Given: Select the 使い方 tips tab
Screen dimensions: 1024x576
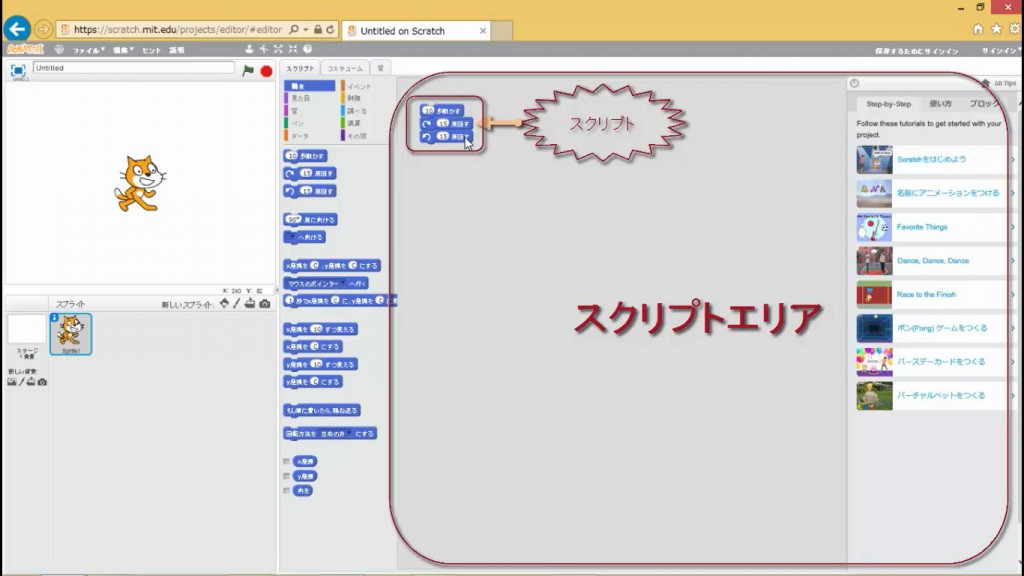Looking at the screenshot, I should (x=940, y=104).
